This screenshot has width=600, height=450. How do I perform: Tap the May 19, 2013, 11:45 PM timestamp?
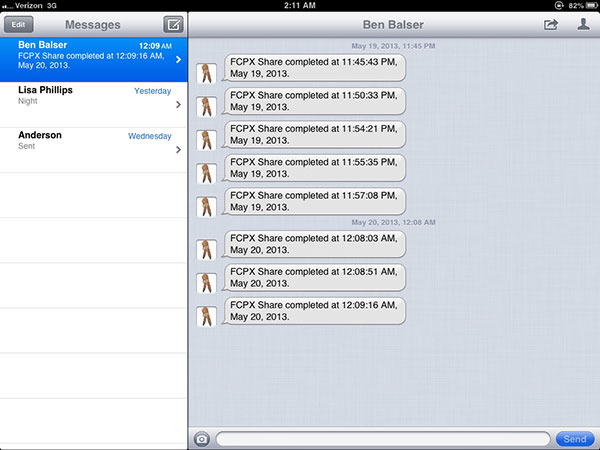pos(393,46)
